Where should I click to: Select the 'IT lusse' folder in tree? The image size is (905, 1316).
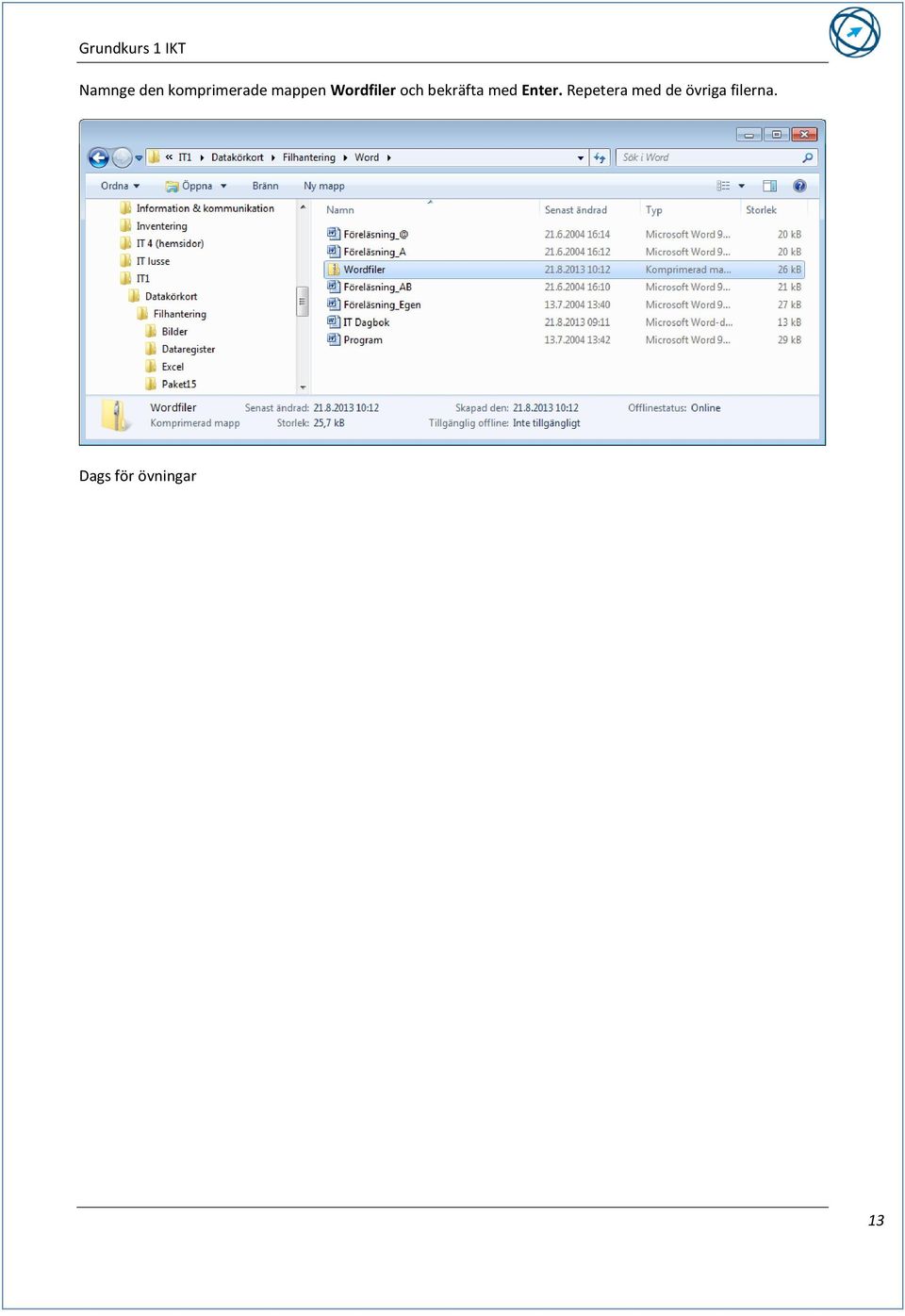point(153,261)
